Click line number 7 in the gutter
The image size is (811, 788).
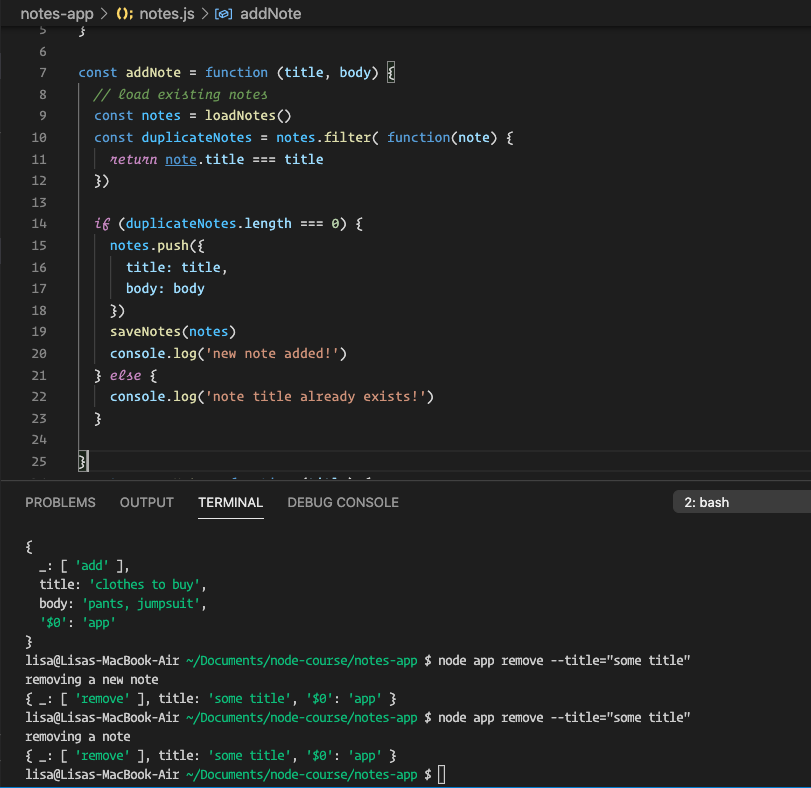43,73
